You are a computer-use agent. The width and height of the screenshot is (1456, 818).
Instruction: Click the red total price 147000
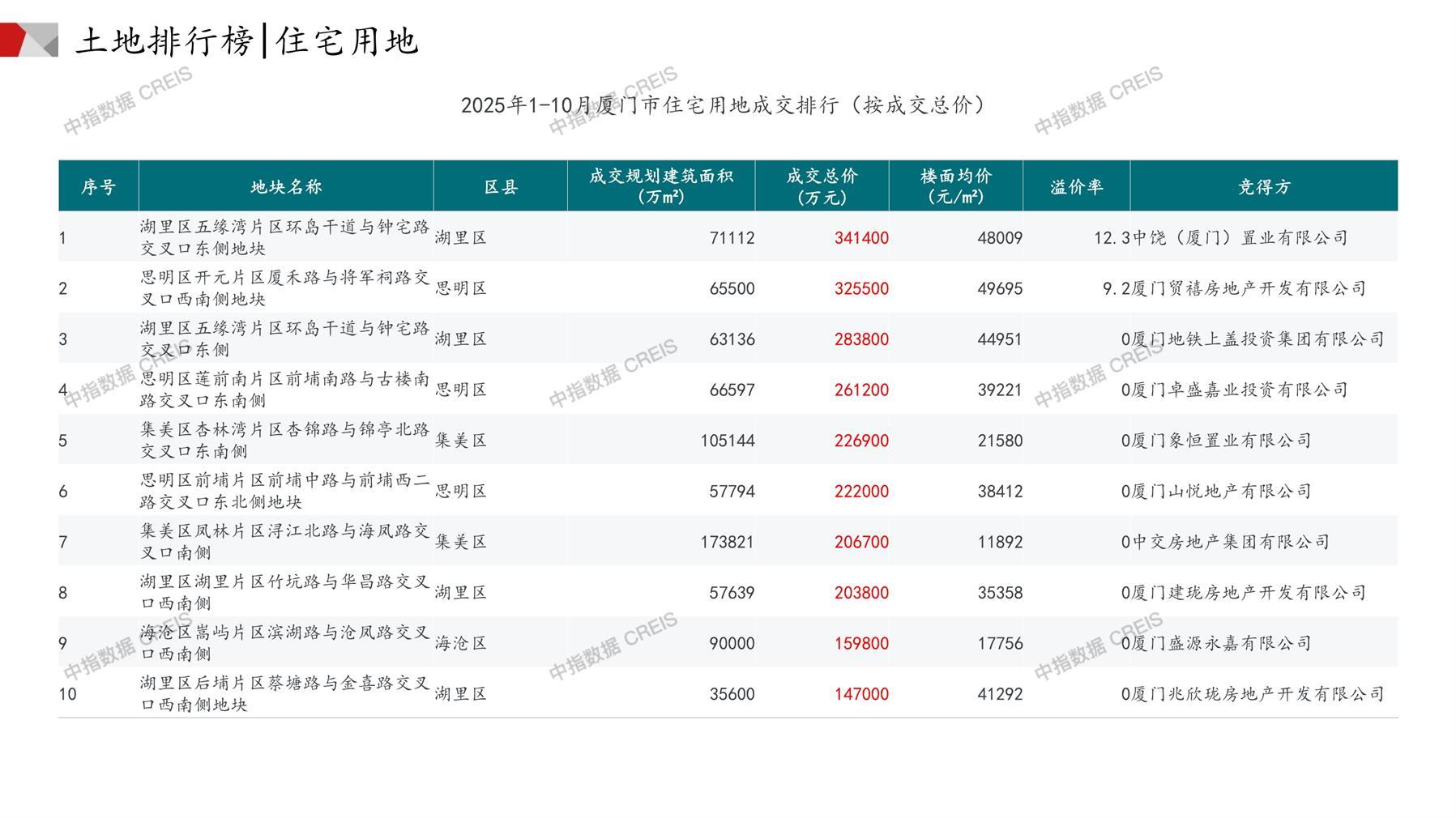(861, 694)
